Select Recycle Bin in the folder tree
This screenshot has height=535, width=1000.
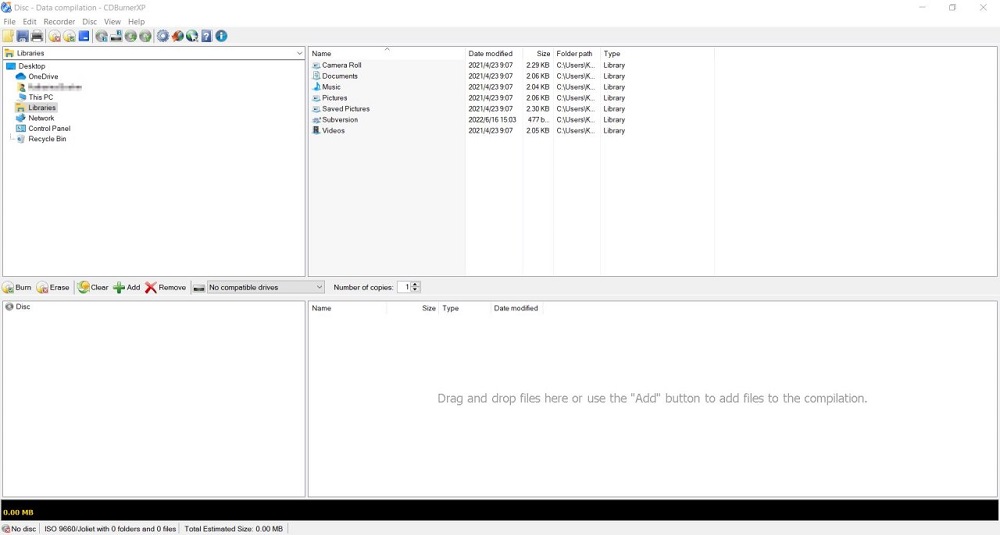tap(41, 139)
